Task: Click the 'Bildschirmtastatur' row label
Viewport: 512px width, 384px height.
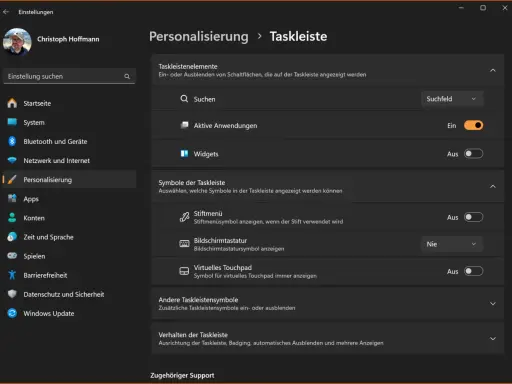Action: coord(220,241)
